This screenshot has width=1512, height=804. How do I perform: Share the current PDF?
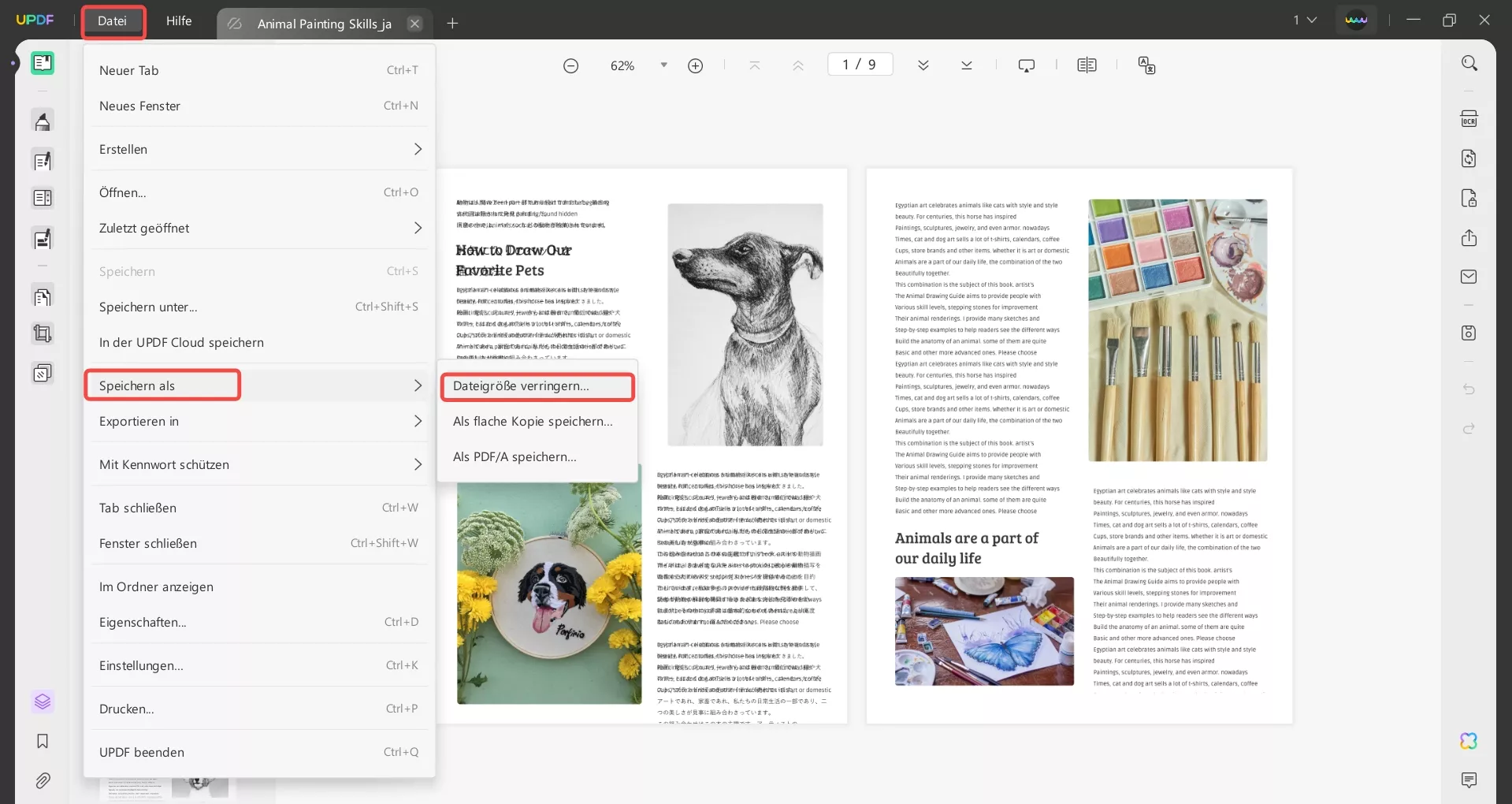point(1469,237)
